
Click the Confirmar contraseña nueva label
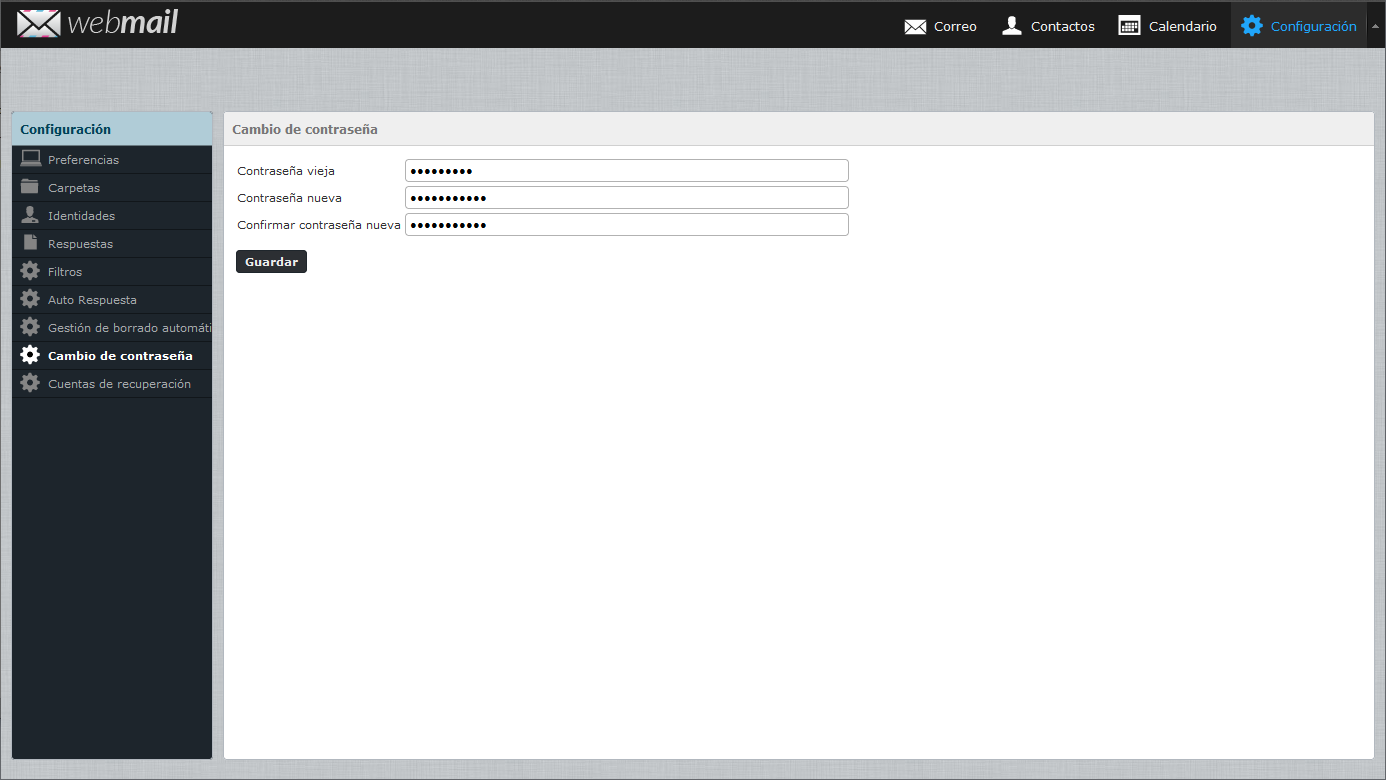coord(319,225)
